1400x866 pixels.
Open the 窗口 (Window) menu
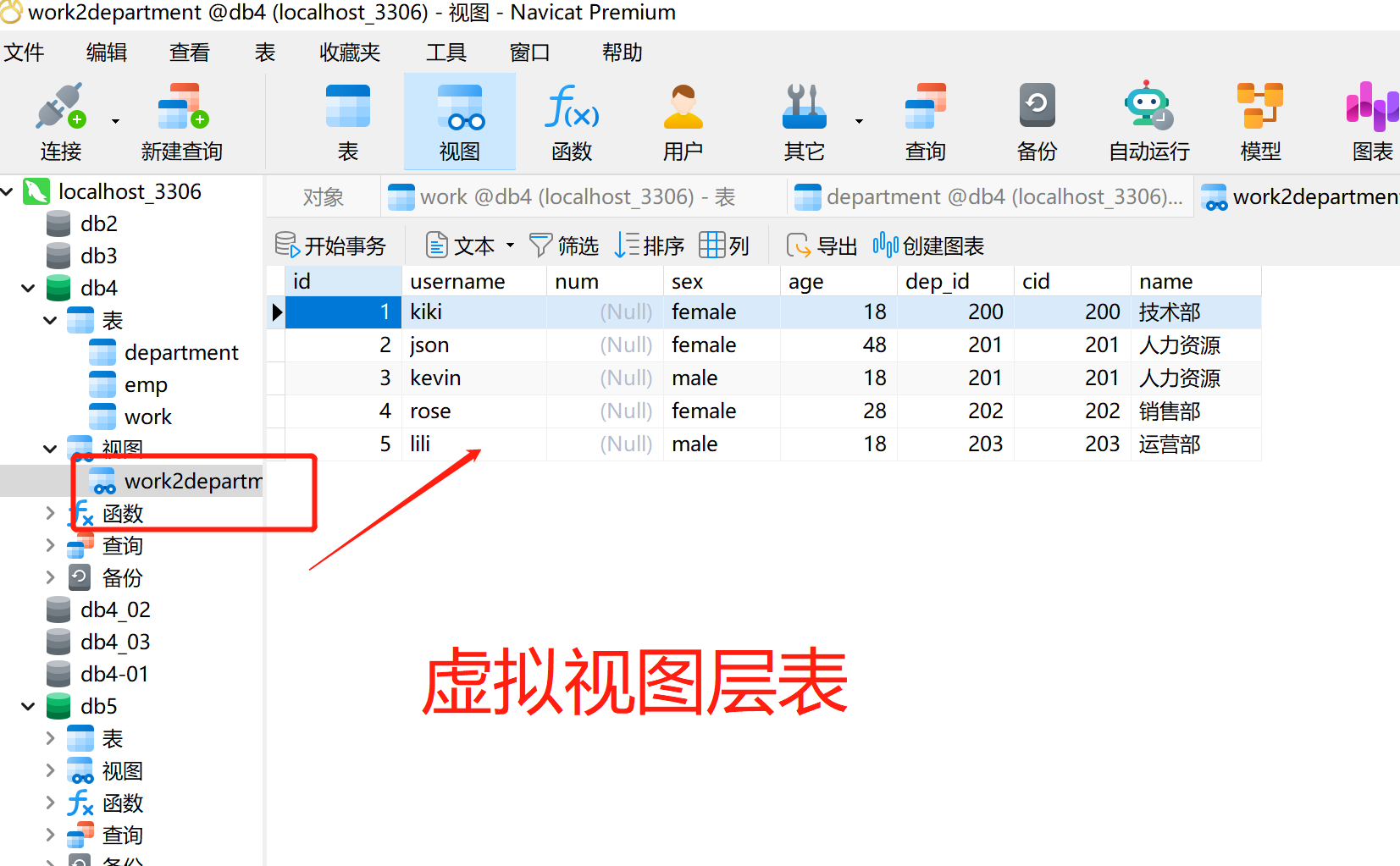coord(530,52)
